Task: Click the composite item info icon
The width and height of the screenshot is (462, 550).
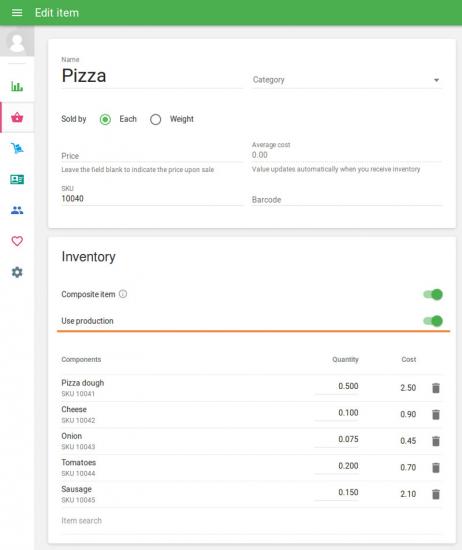Action: [x=123, y=294]
